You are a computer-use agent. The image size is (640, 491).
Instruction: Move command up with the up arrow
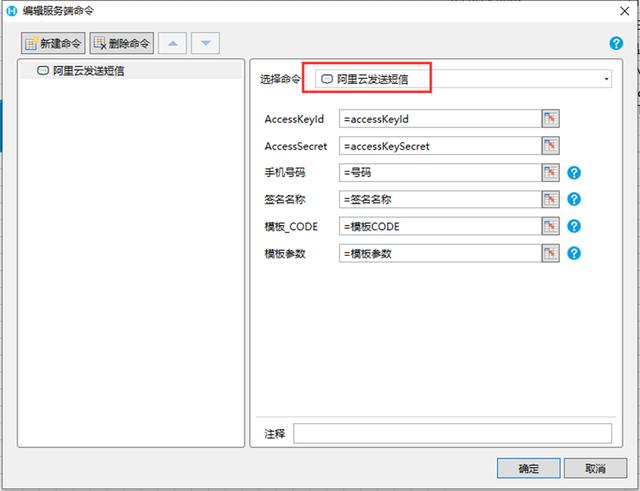coord(172,43)
